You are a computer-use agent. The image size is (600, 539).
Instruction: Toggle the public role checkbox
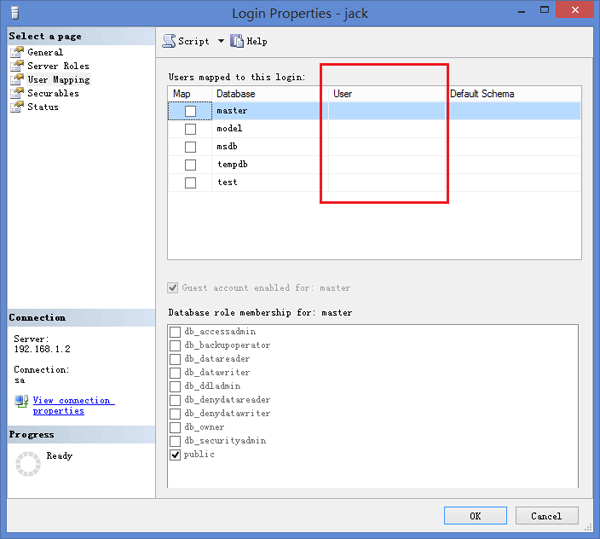[175, 455]
